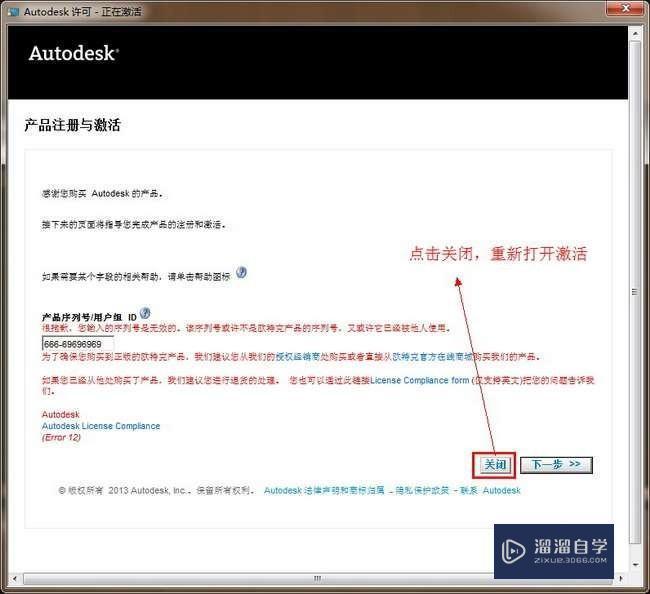
Task: Click the window icon in the title bar
Action: [14, 12]
